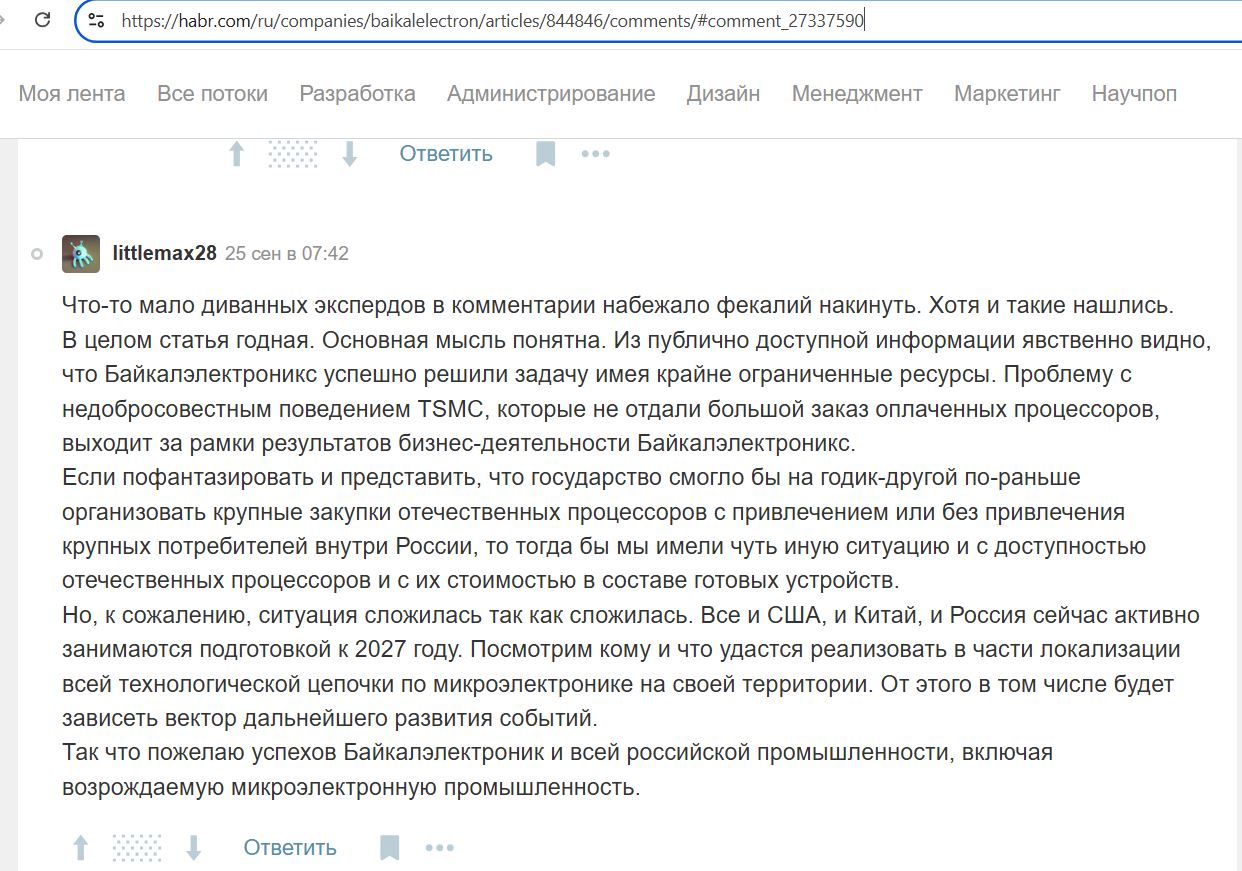Open more options for the upper comment
1242x871 pixels.
pyautogui.click(x=596, y=154)
